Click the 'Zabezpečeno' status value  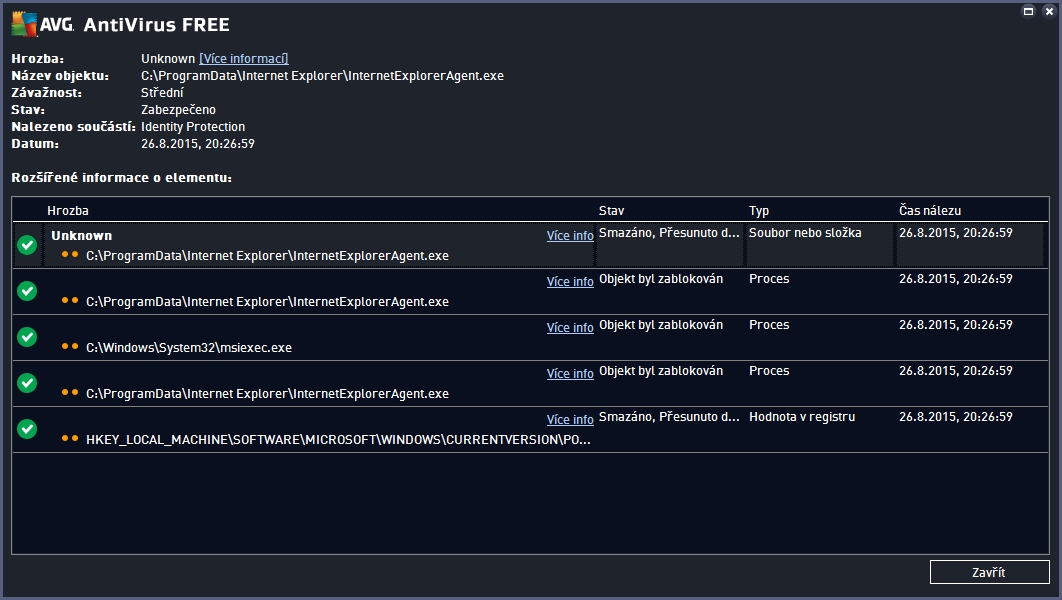click(178, 110)
